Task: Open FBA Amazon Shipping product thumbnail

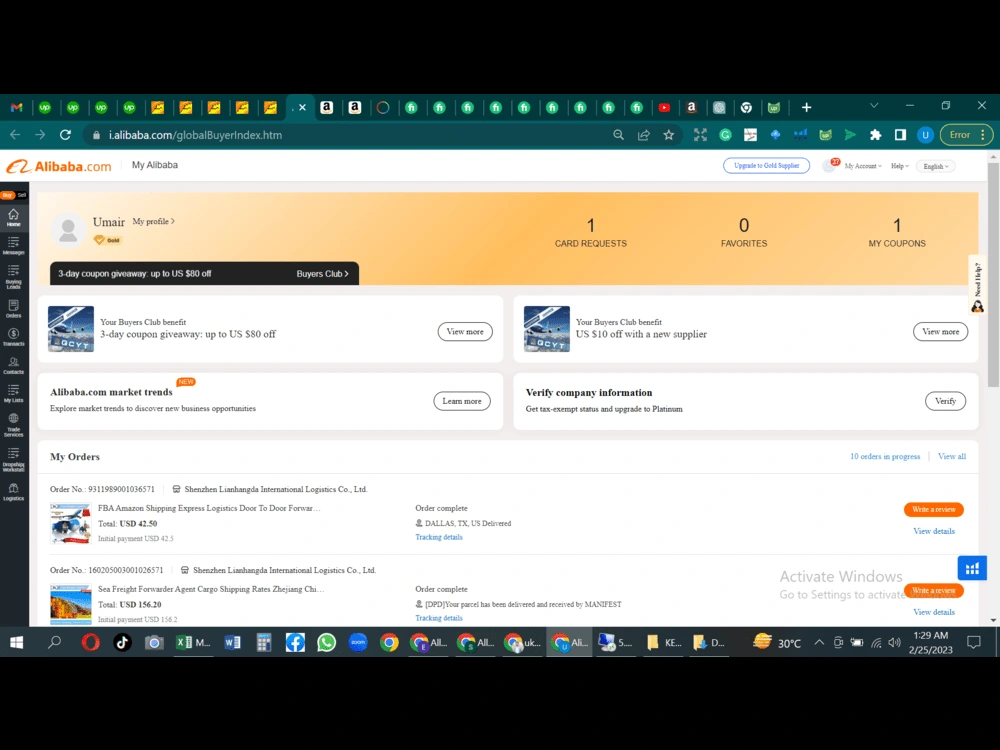Action: tap(70, 523)
